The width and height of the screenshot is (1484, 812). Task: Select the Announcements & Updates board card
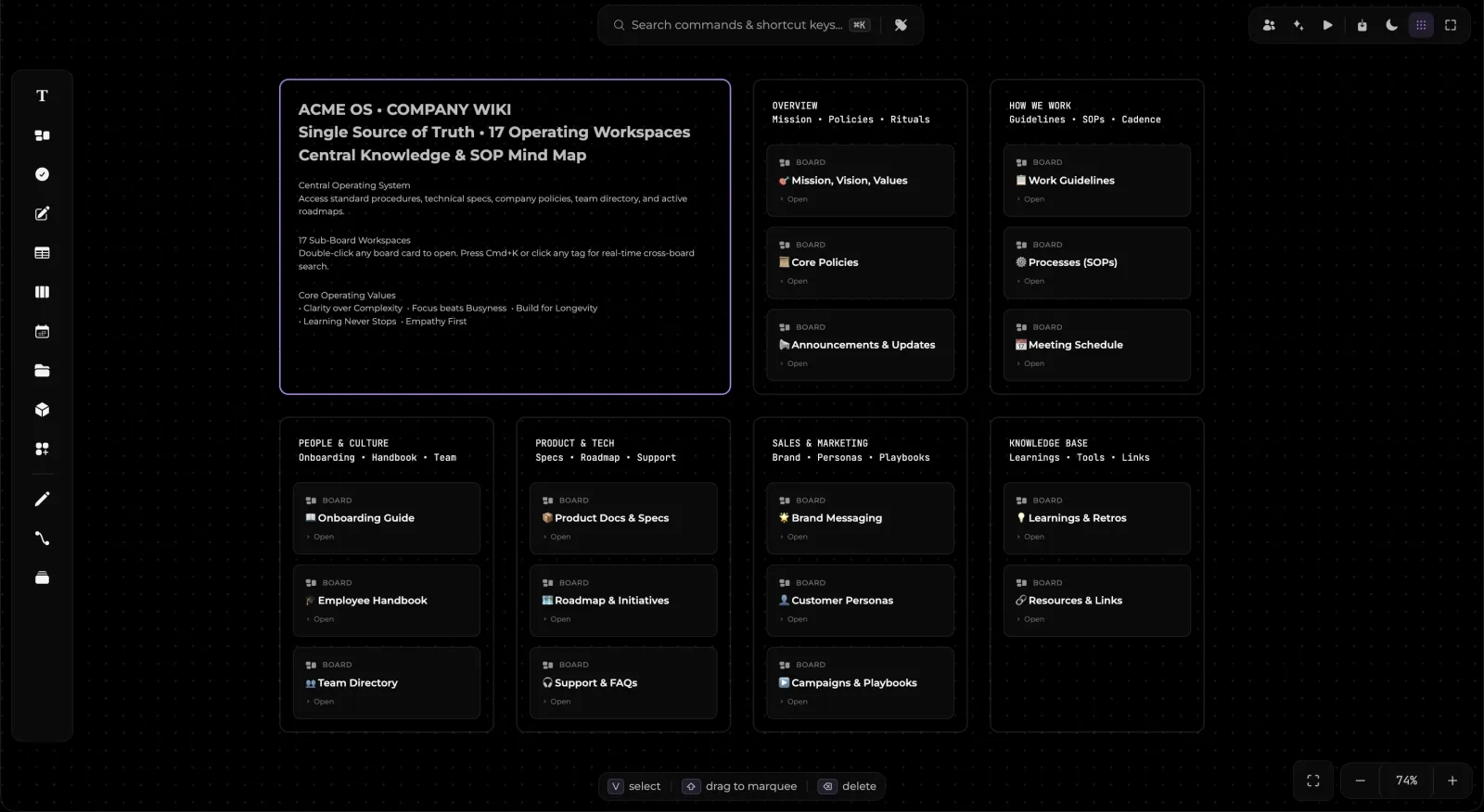tap(860, 345)
